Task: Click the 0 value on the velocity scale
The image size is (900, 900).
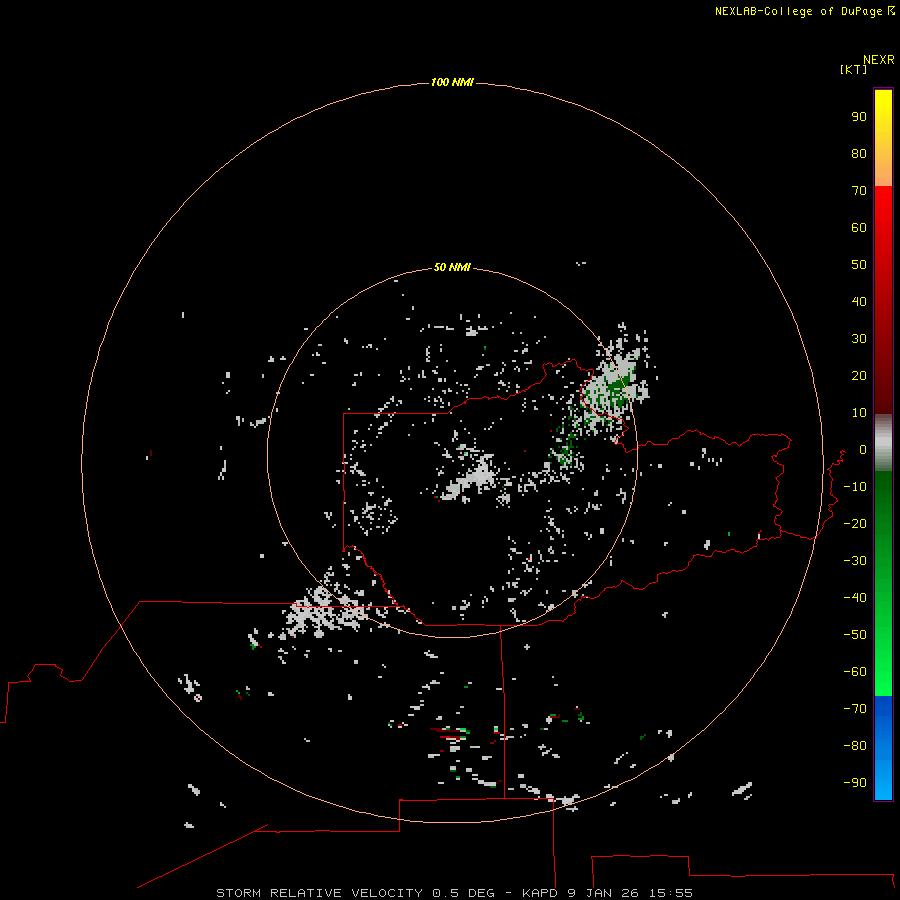Action: pos(863,449)
